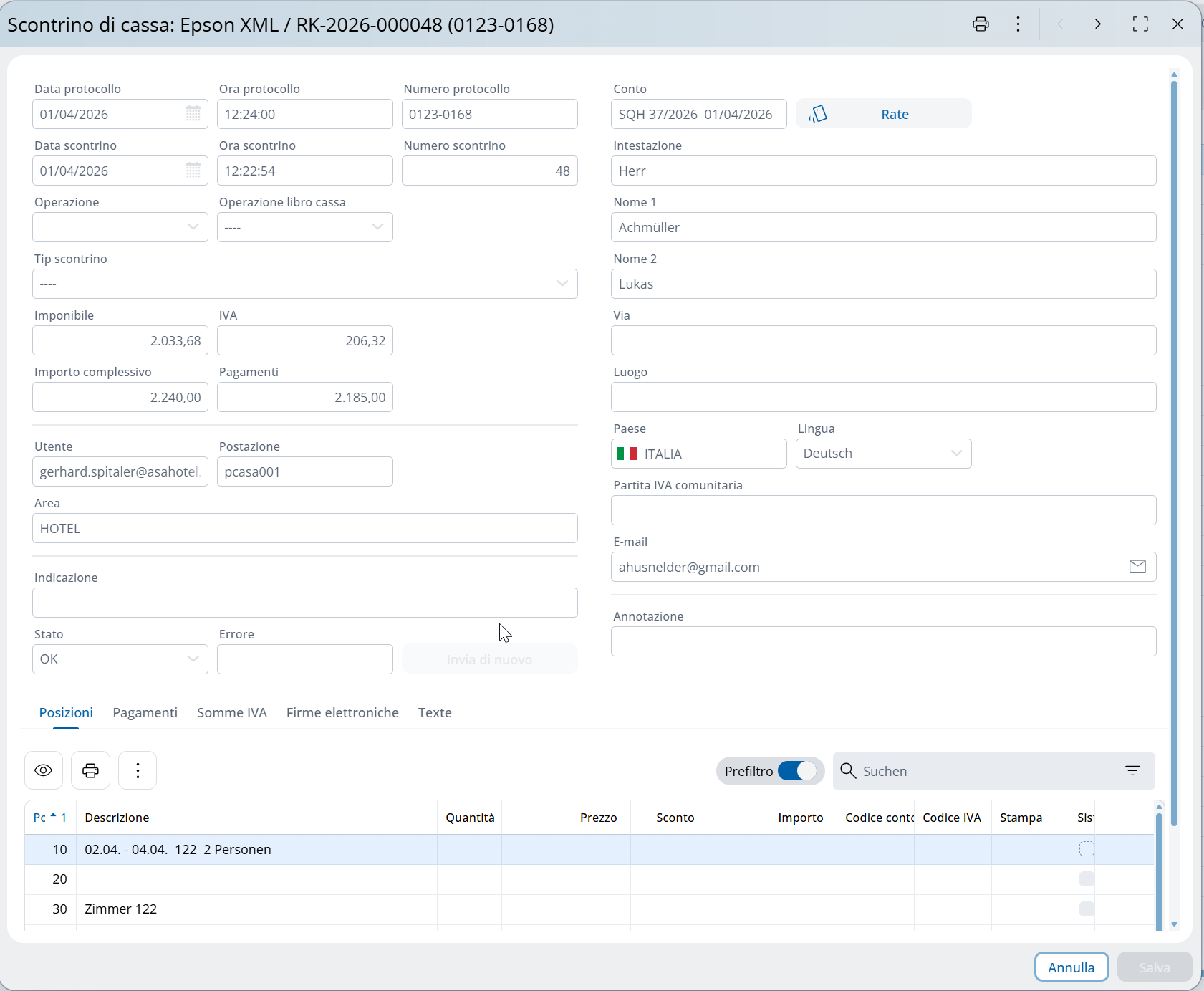The height and width of the screenshot is (991, 1204).
Task: Open the three-dot menu in title bar
Action: (x=1018, y=24)
